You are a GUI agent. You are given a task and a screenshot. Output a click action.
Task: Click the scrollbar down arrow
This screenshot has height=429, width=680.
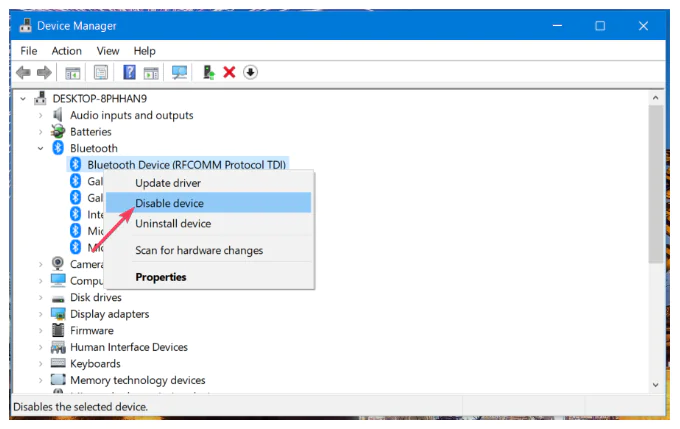coord(655,384)
